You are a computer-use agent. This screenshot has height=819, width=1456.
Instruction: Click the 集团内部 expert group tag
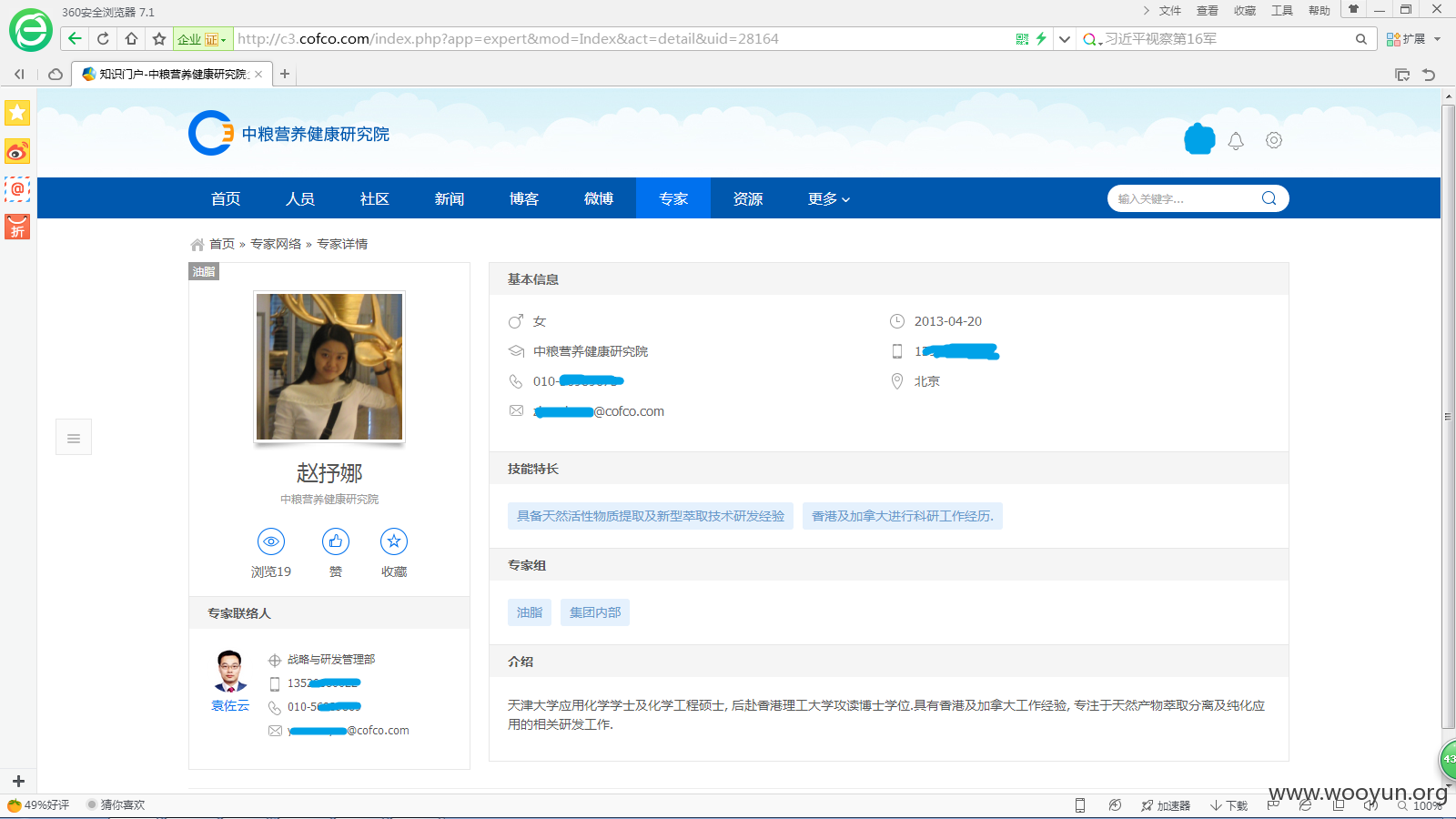coord(595,612)
